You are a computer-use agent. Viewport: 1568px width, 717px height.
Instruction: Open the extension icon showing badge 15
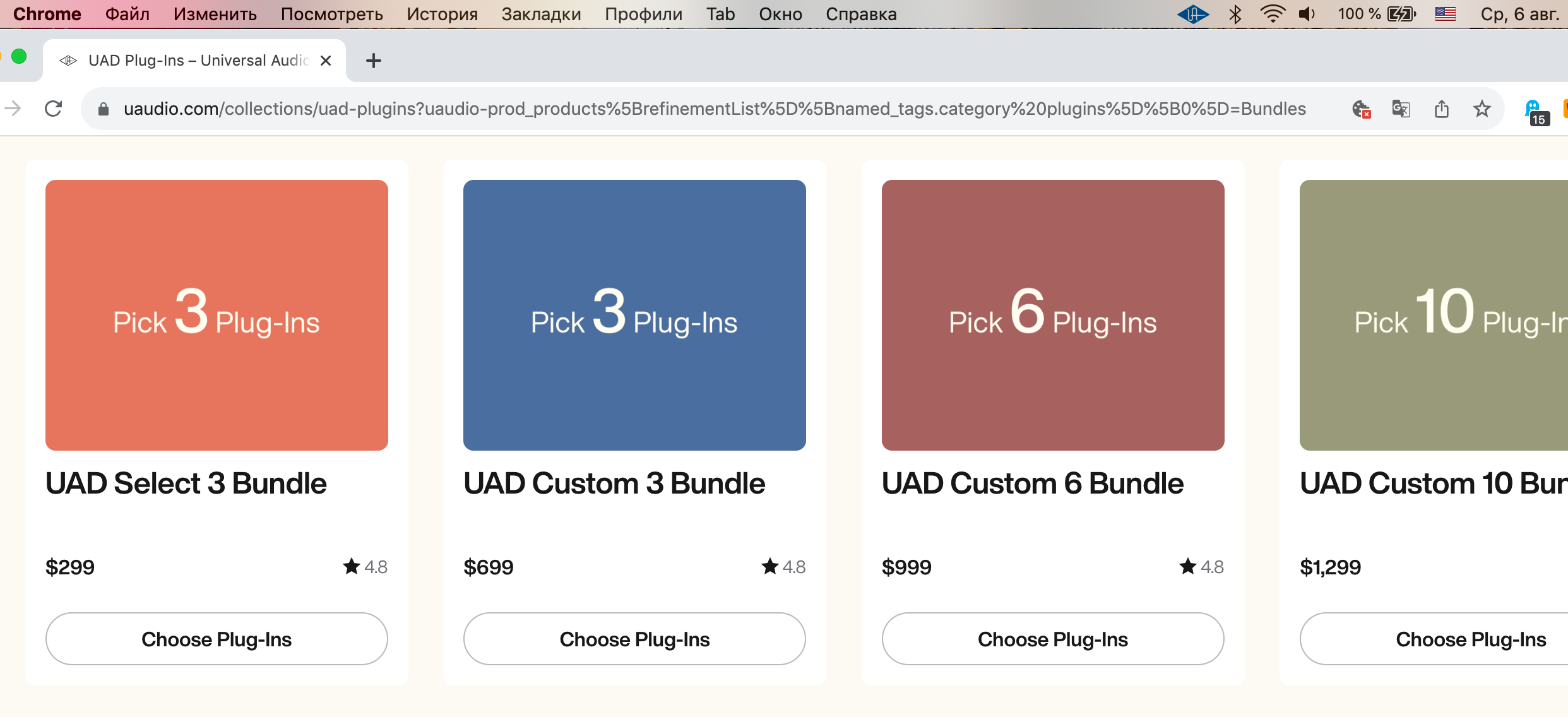(1535, 111)
